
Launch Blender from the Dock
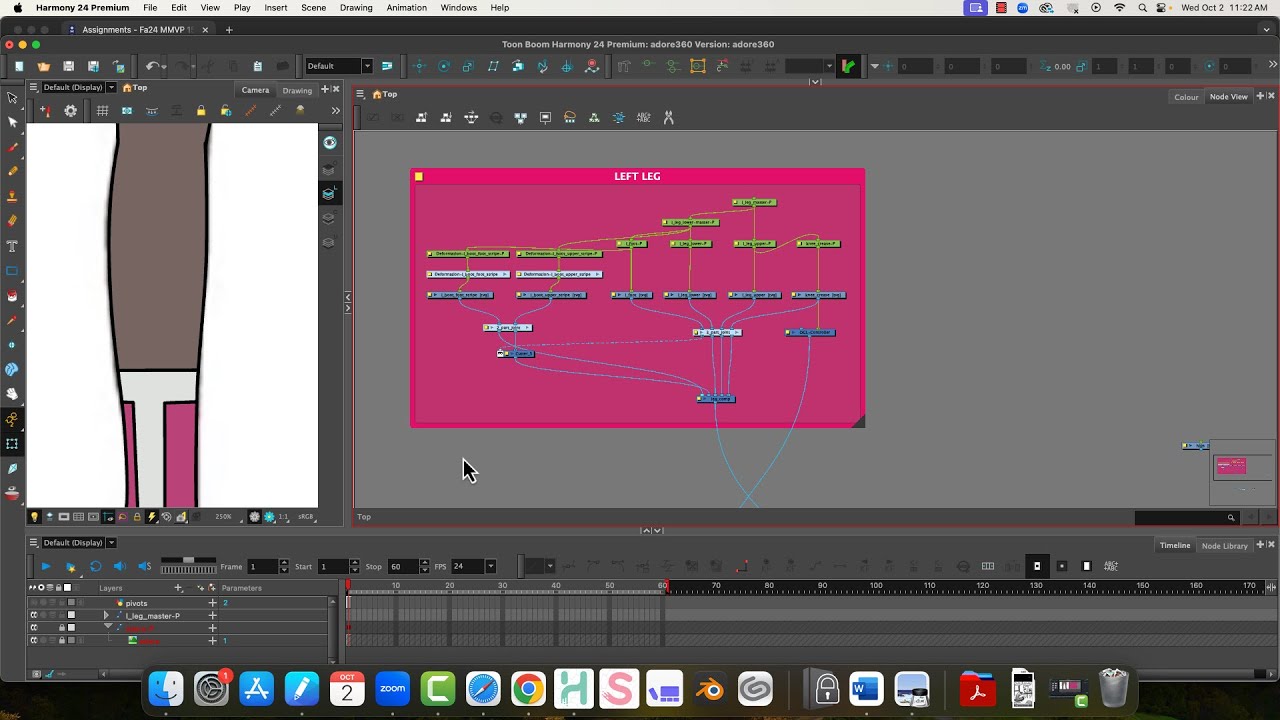pos(709,689)
